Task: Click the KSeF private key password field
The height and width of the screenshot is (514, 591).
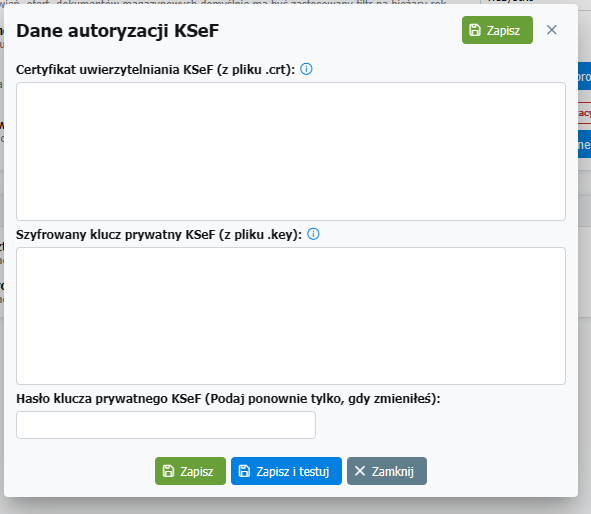Action: tap(166, 425)
